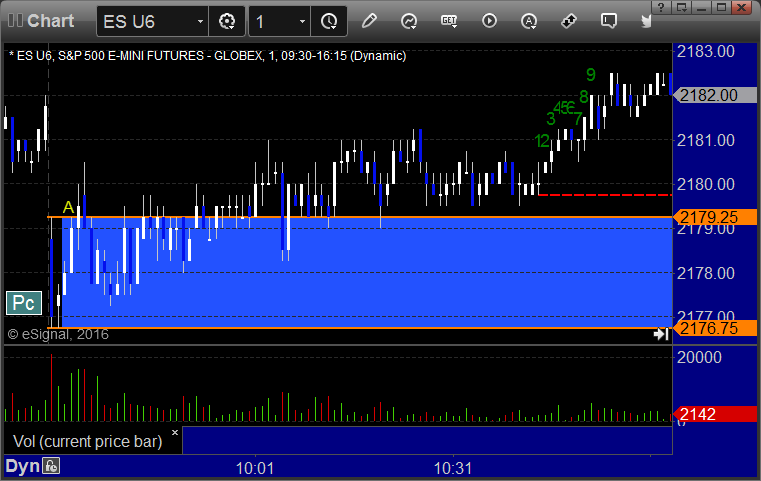This screenshot has width=761, height=481.
Task: Open the ES U6 symbol dropdown arrow
Action: point(200,21)
